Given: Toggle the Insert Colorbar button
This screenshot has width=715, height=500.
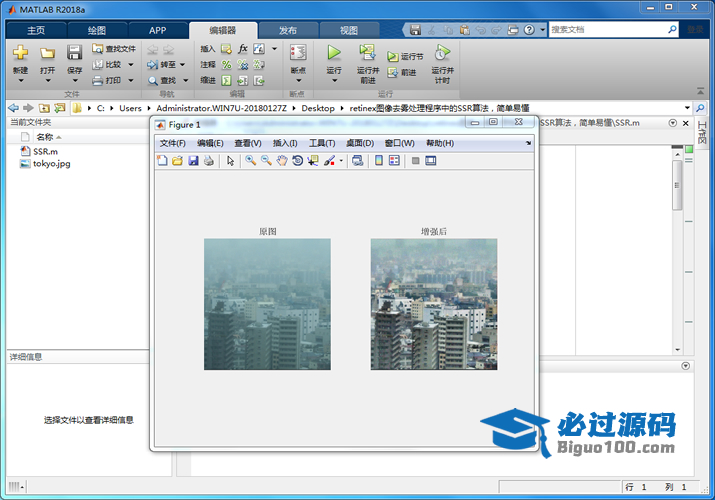Looking at the screenshot, I should tap(378, 161).
